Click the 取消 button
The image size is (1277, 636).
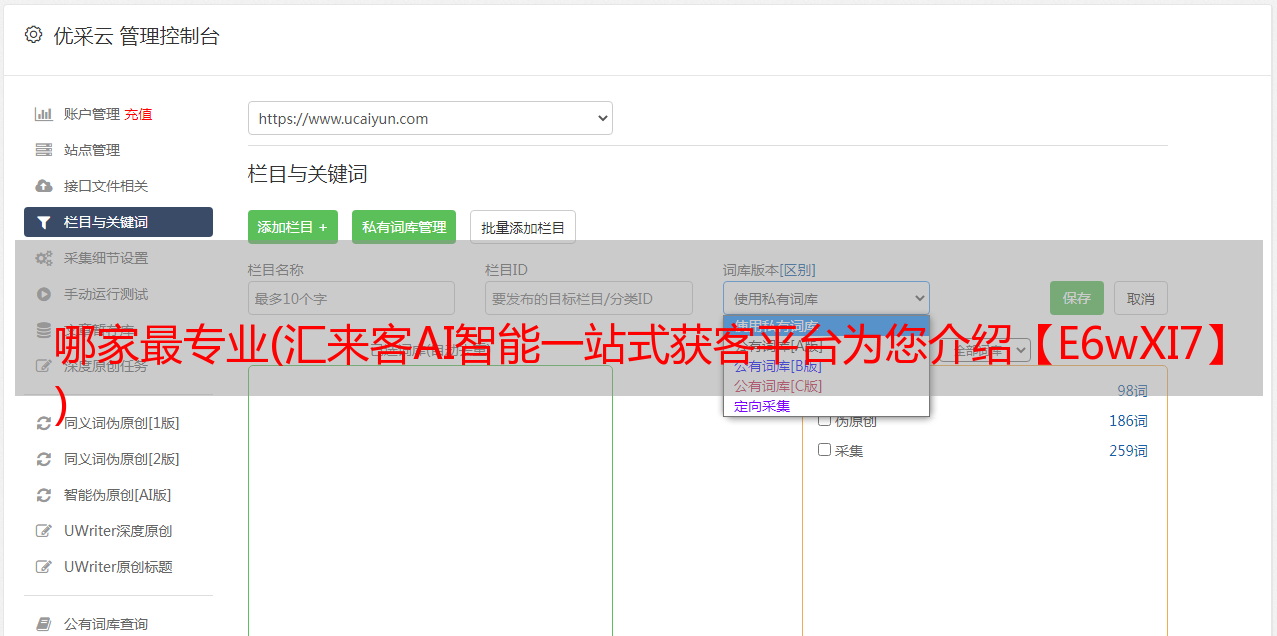(1141, 298)
